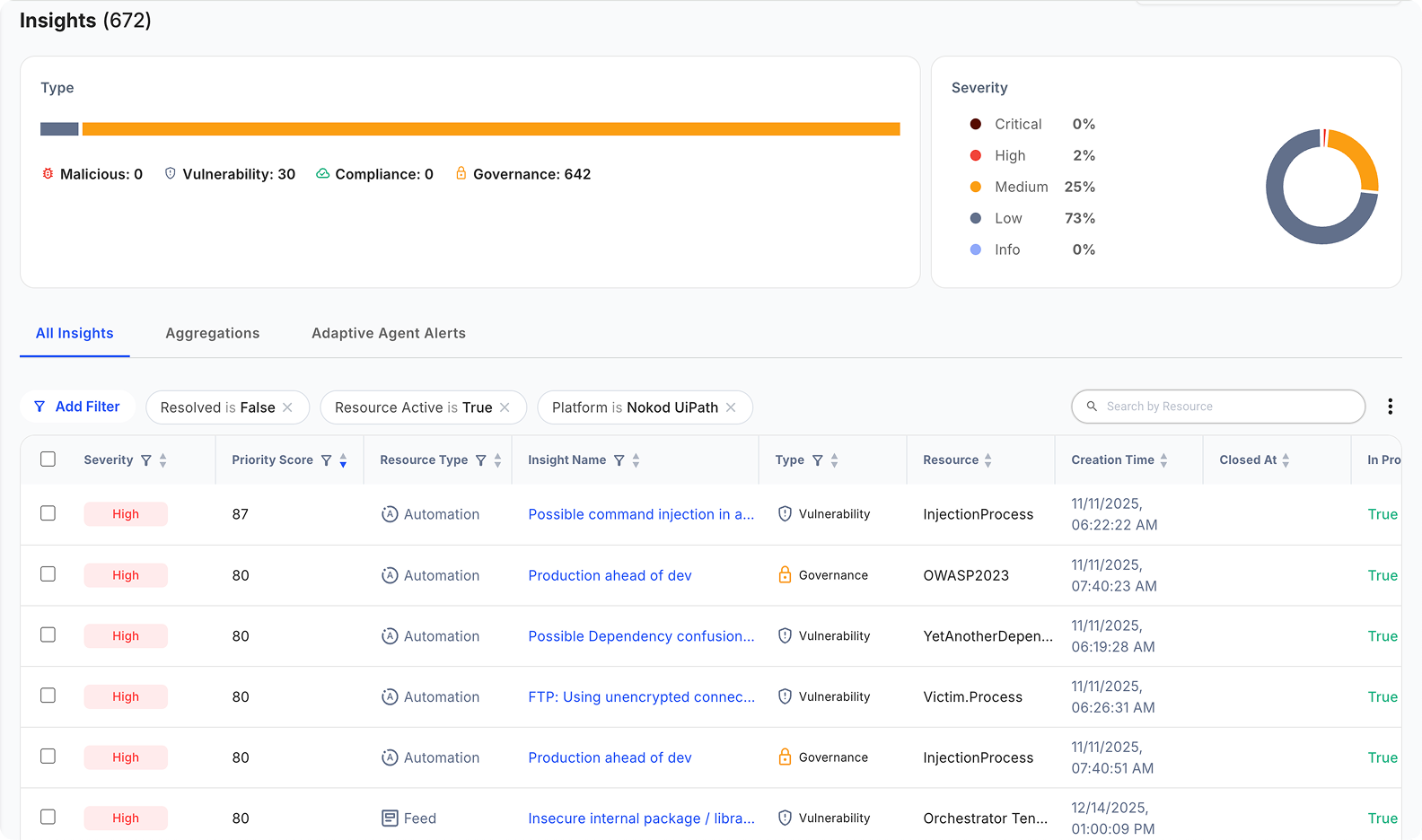This screenshot has height=840, width=1422.
Task: Select the checkbox for the Victim.Process row
Action: (48, 696)
